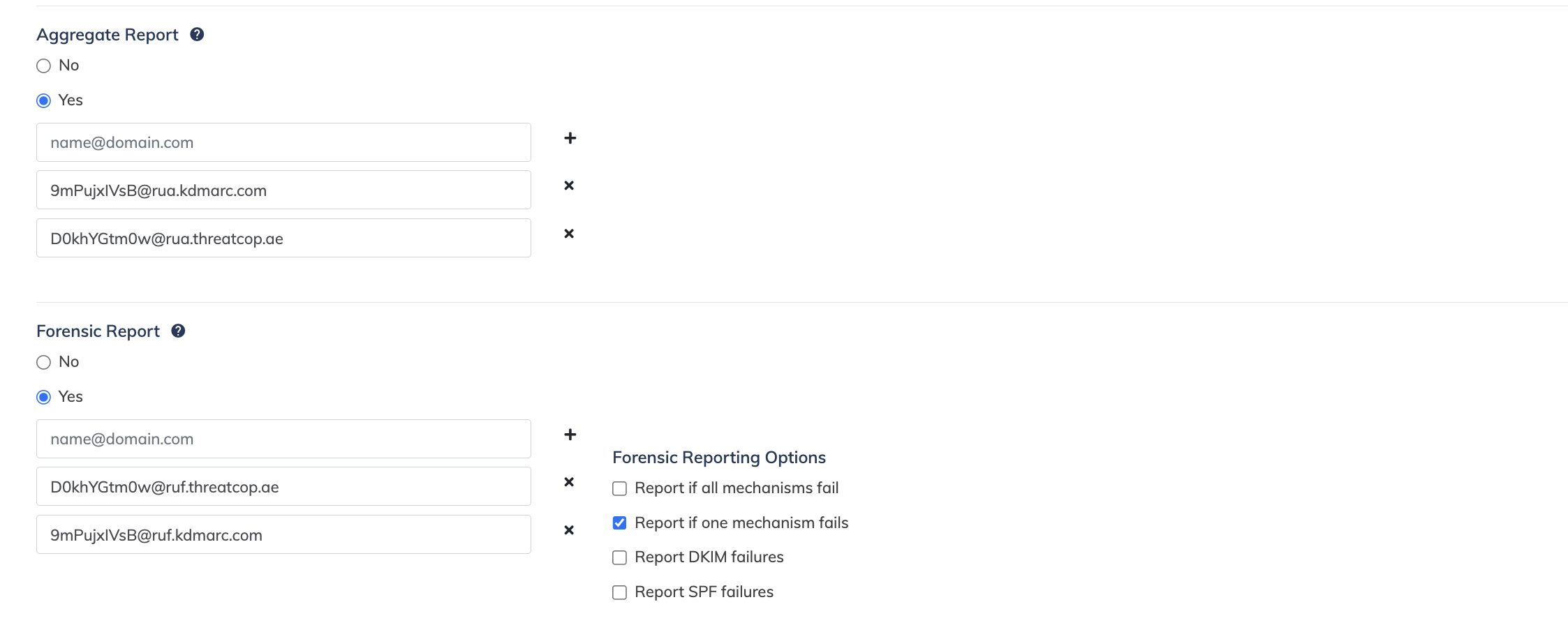Edit the D0khYGtm0w@ruf.threatcop.ae field
This screenshot has width=1568, height=639.
pos(283,486)
